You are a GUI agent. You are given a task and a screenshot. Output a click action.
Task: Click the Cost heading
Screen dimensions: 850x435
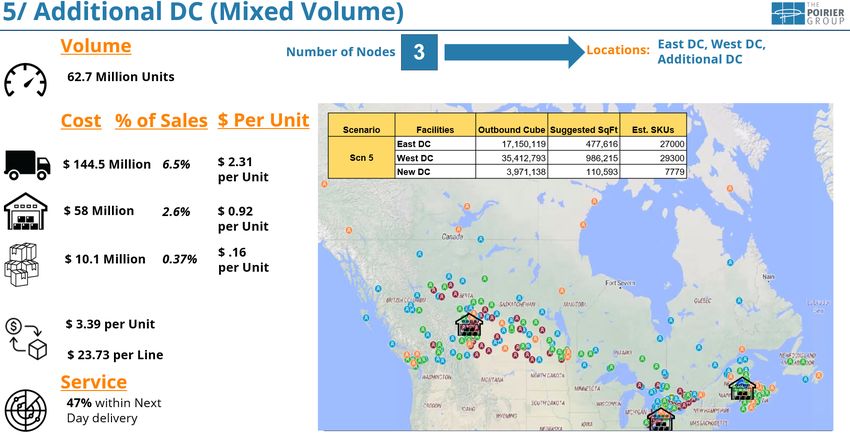81,120
